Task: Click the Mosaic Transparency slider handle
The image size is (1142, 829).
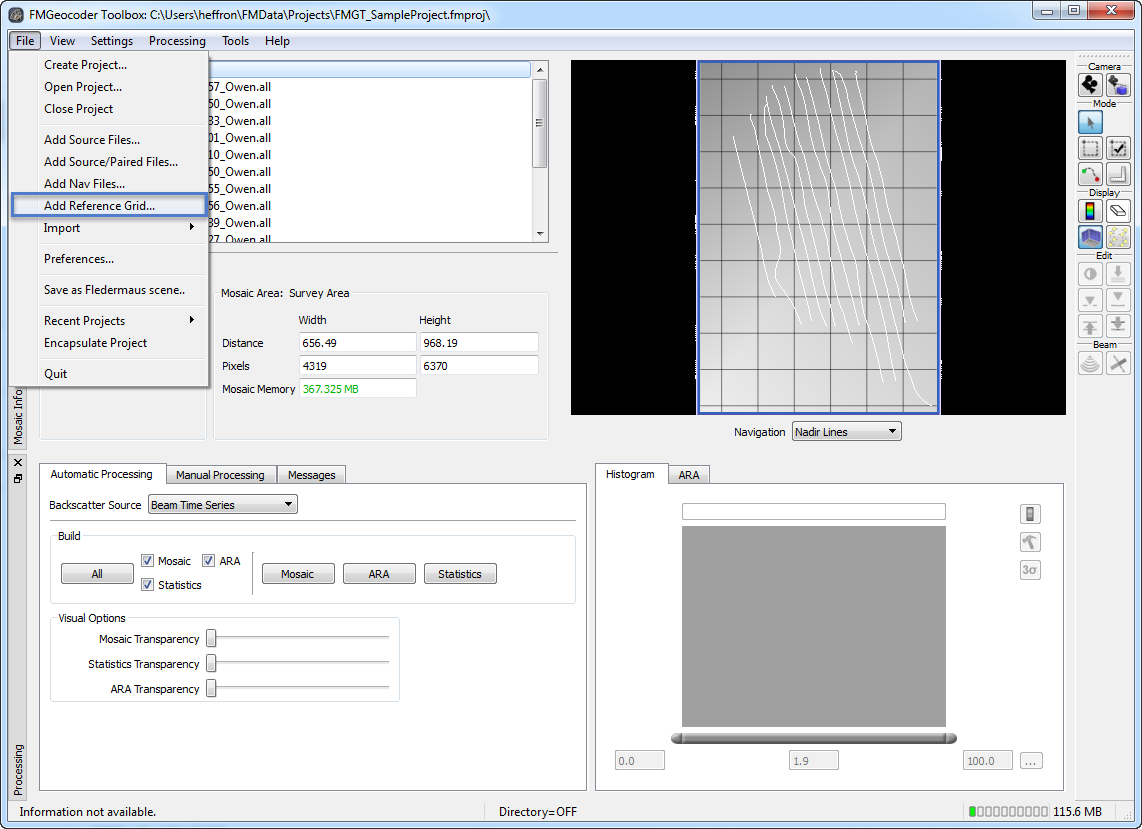Action: tap(211, 639)
